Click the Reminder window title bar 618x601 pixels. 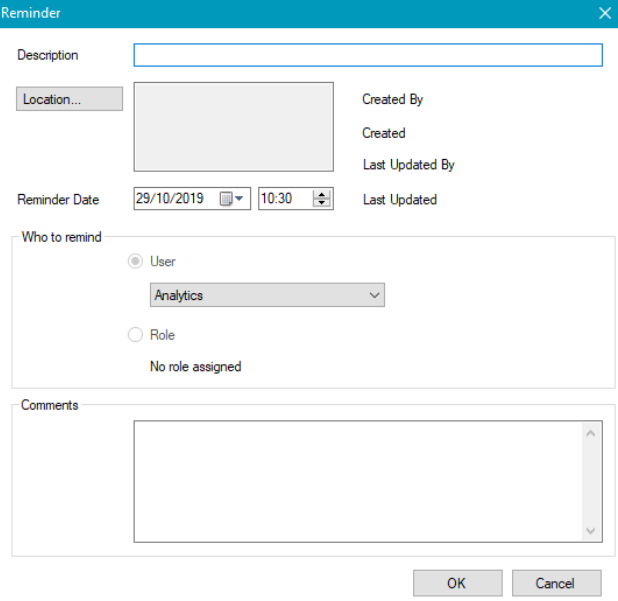[x=300, y=13]
